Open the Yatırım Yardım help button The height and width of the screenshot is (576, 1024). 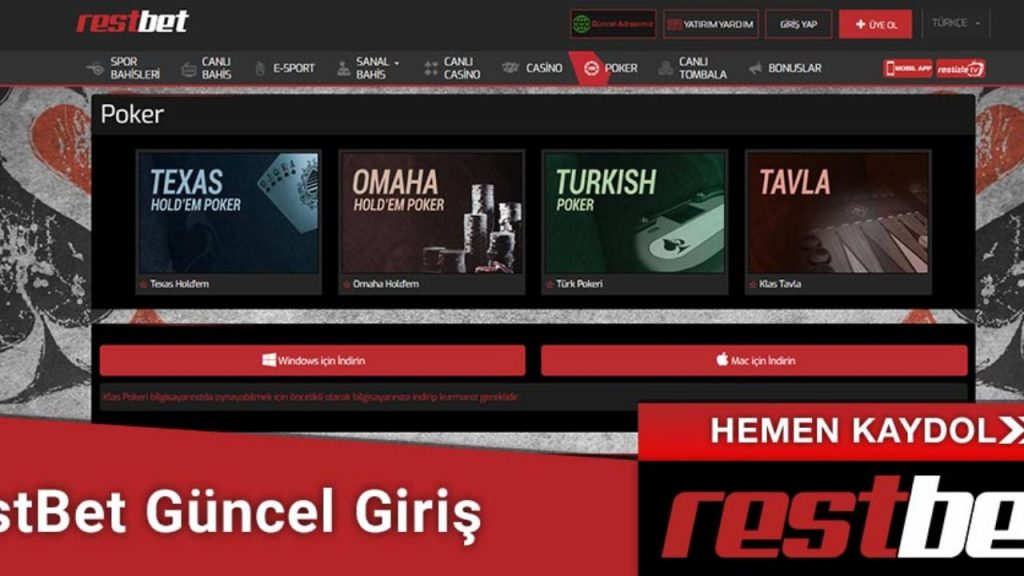(x=711, y=24)
